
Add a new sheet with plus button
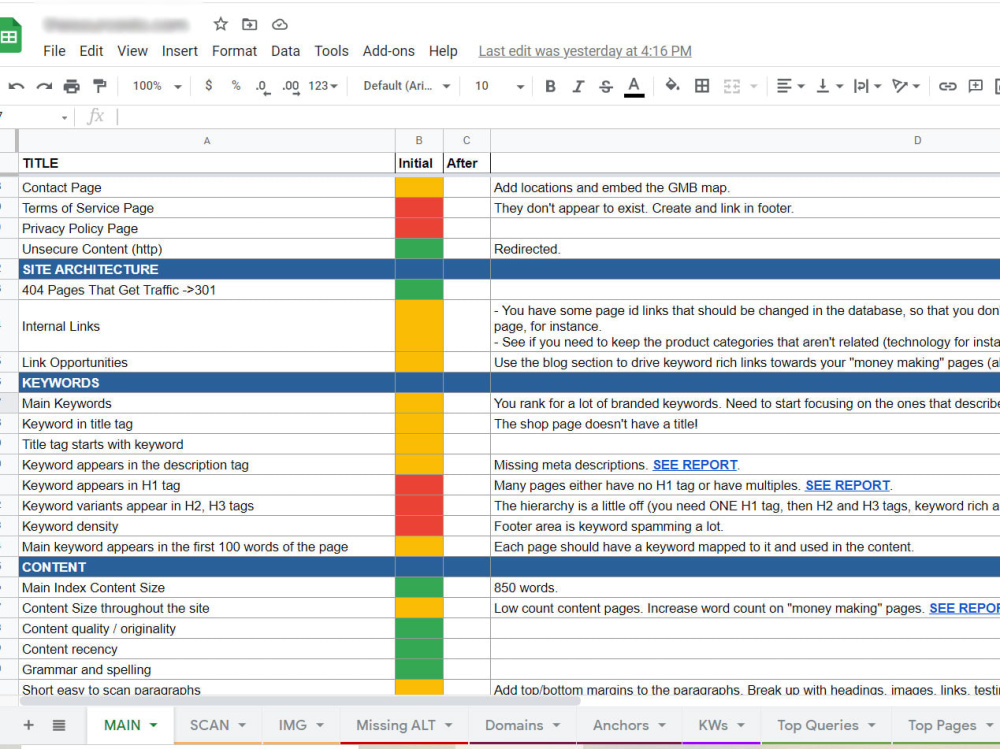click(x=28, y=725)
